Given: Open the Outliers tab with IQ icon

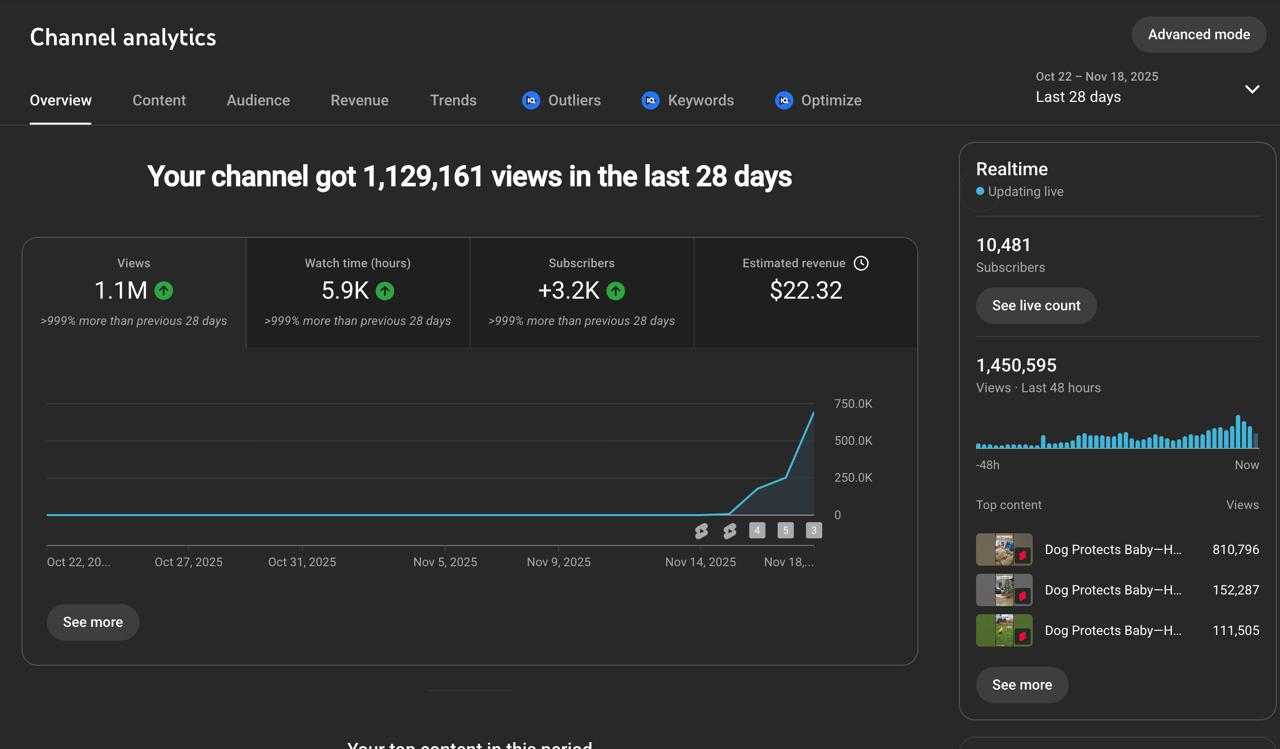Looking at the screenshot, I should (x=561, y=100).
